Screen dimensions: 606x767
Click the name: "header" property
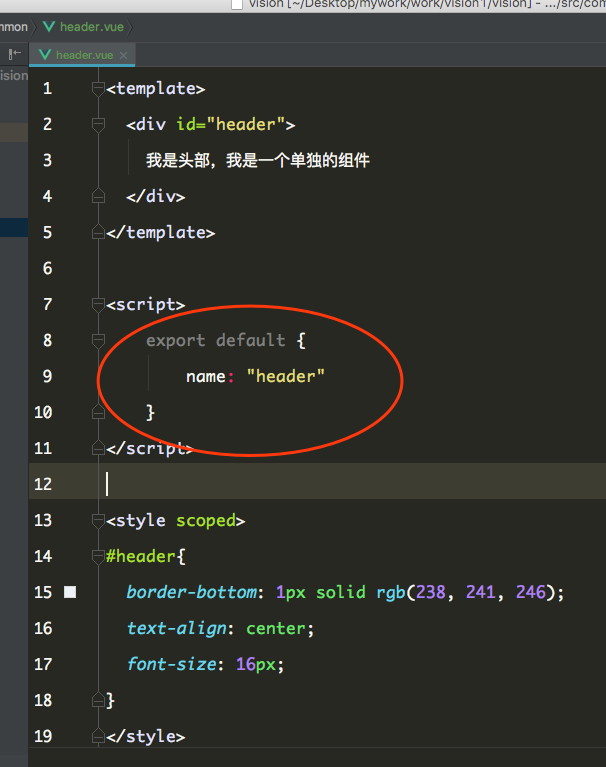coord(255,376)
